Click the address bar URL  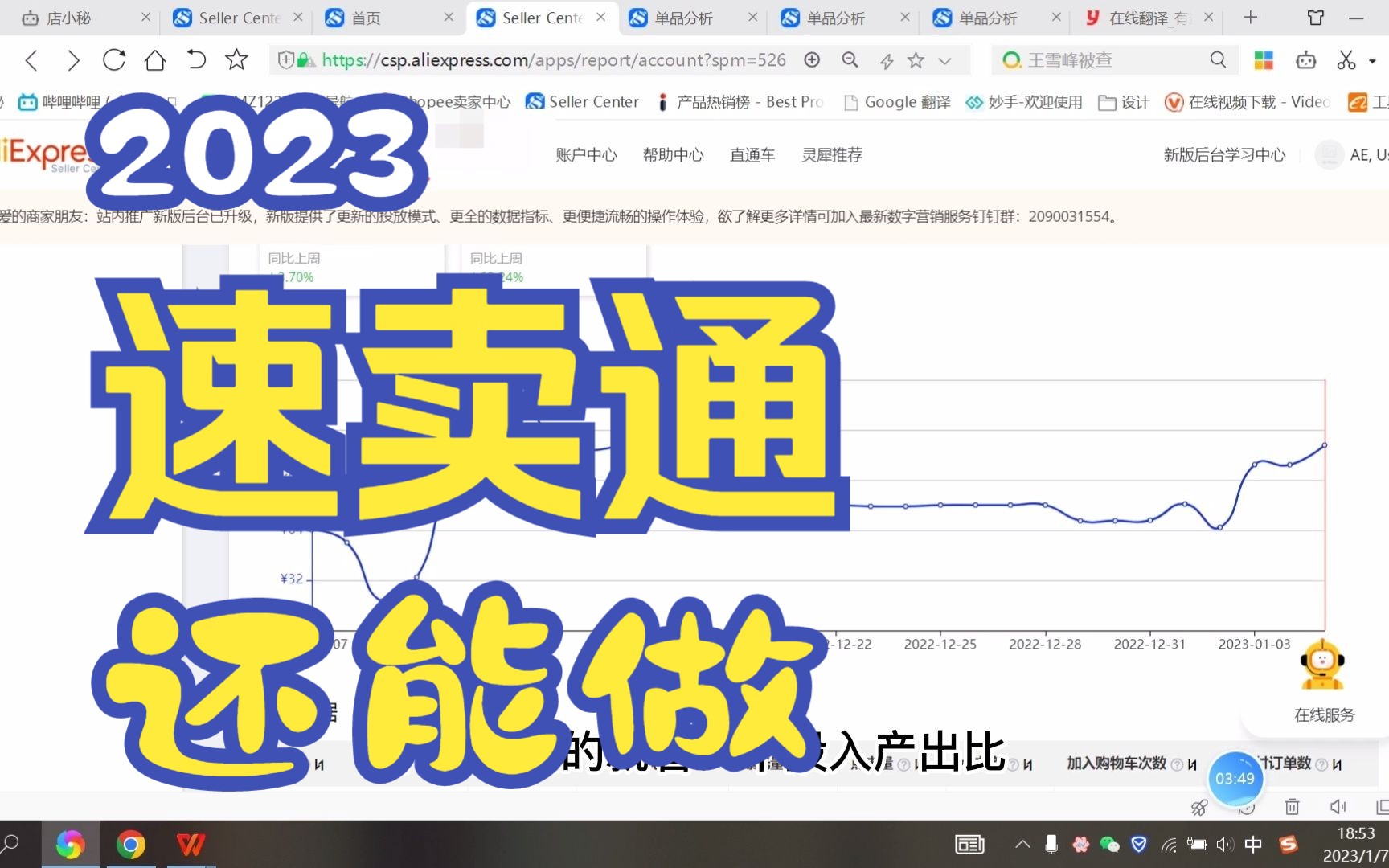(x=554, y=60)
